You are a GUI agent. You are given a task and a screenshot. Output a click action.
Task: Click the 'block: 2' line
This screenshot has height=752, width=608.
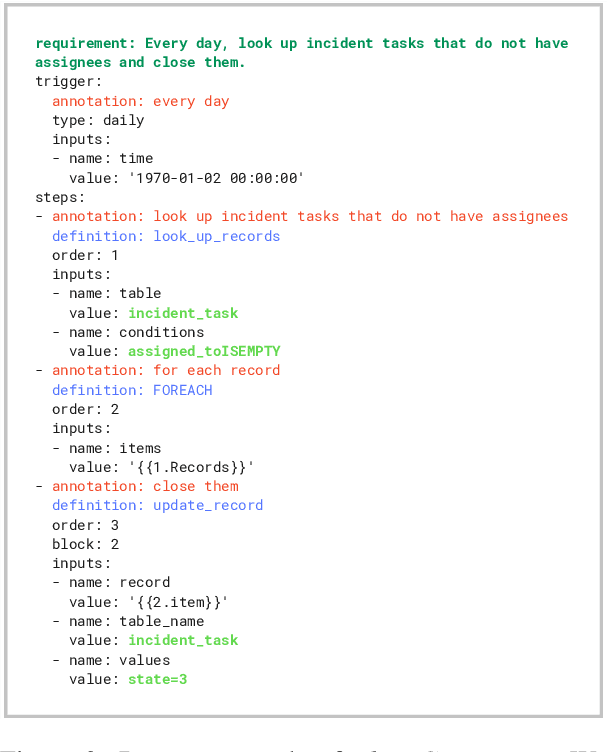coord(85,545)
